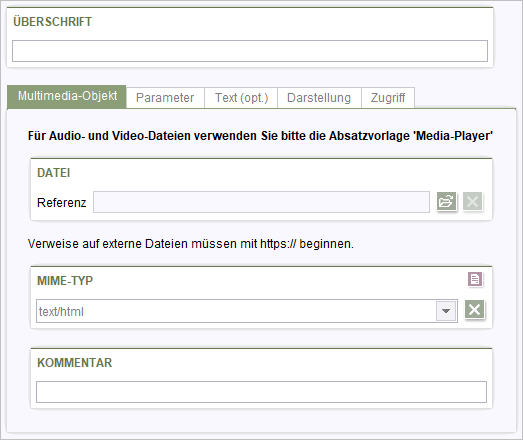This screenshot has height=440, width=523.
Task: Click inside the Referenz text field
Action: pos(261,202)
